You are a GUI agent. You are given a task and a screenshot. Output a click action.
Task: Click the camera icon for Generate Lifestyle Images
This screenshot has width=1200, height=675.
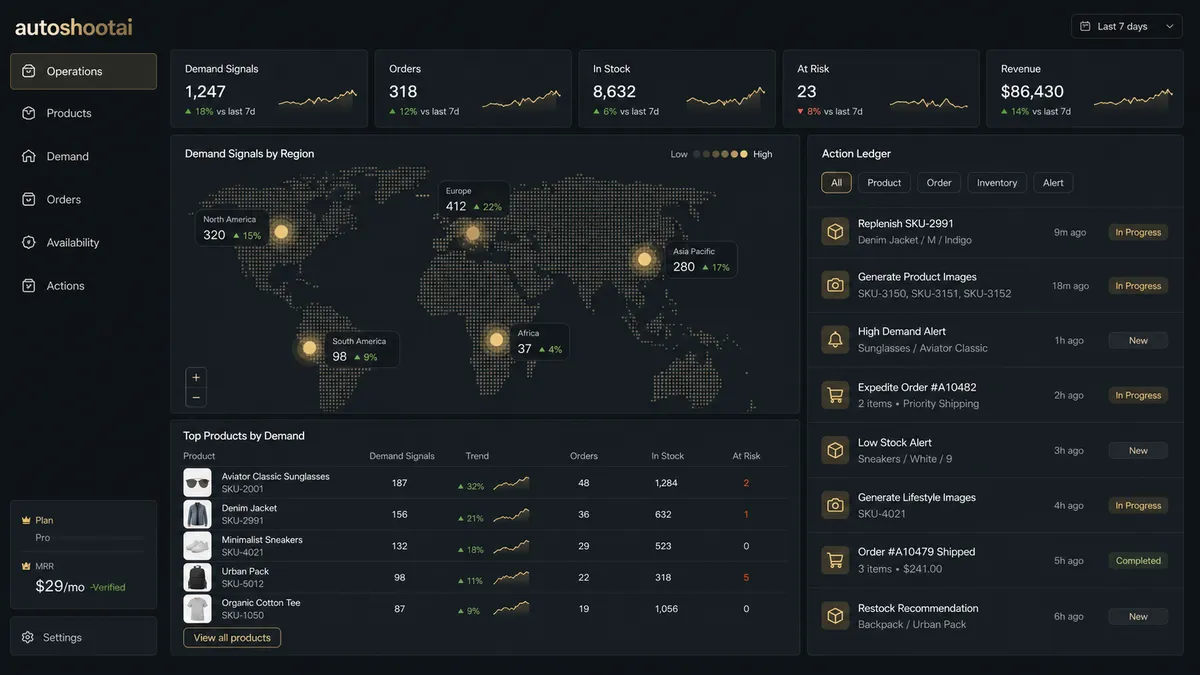(x=835, y=505)
